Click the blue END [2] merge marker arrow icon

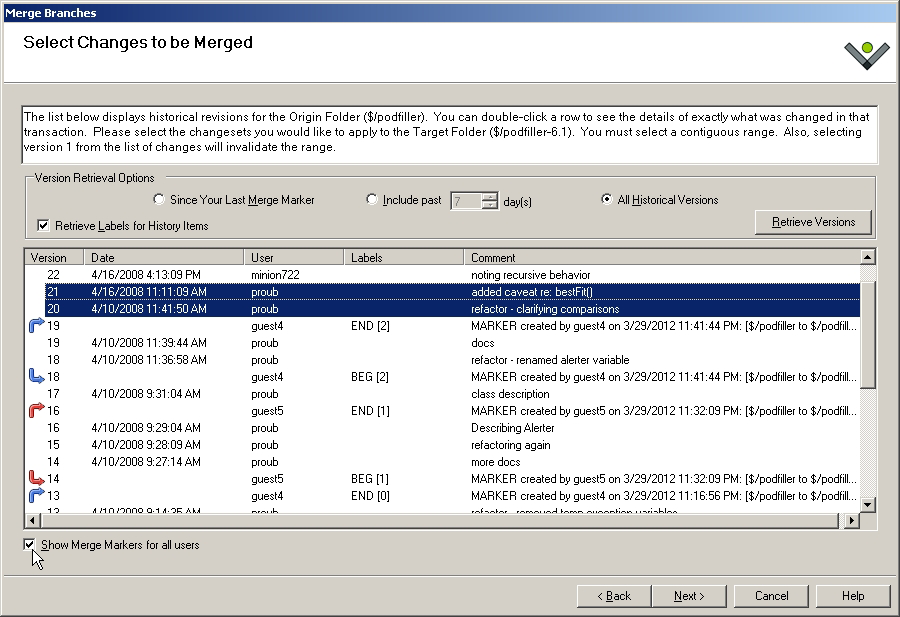[37, 326]
